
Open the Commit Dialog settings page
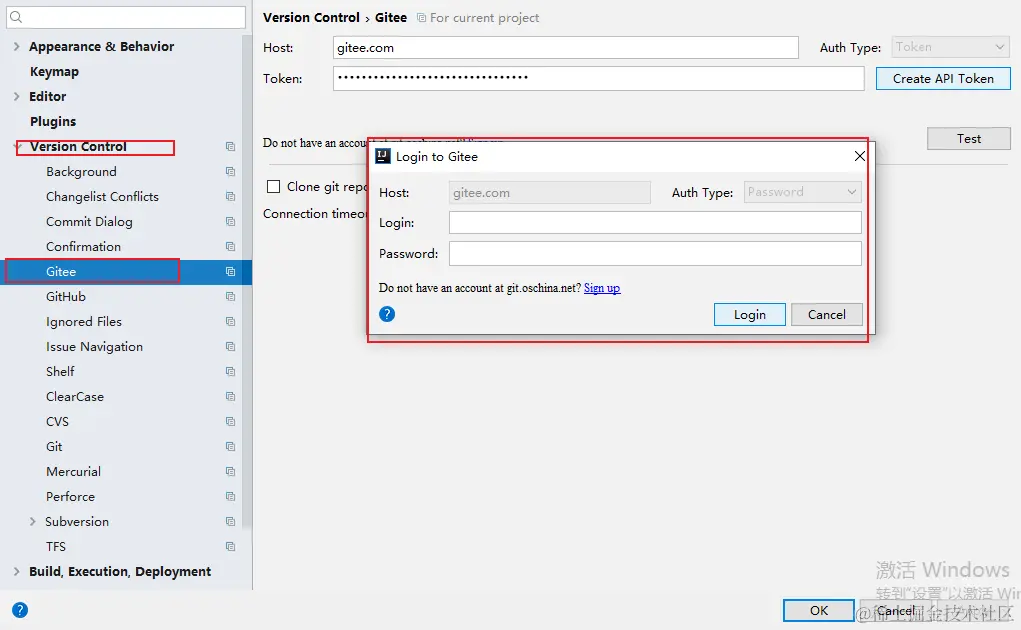pyautogui.click(x=89, y=222)
